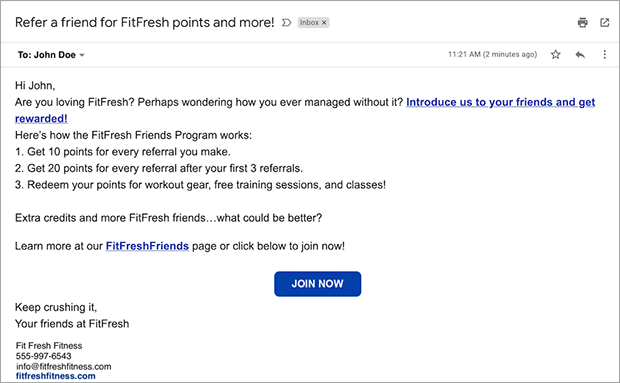This screenshot has height=383, width=620.
Task: Star the FitFresh email
Action: (x=556, y=55)
